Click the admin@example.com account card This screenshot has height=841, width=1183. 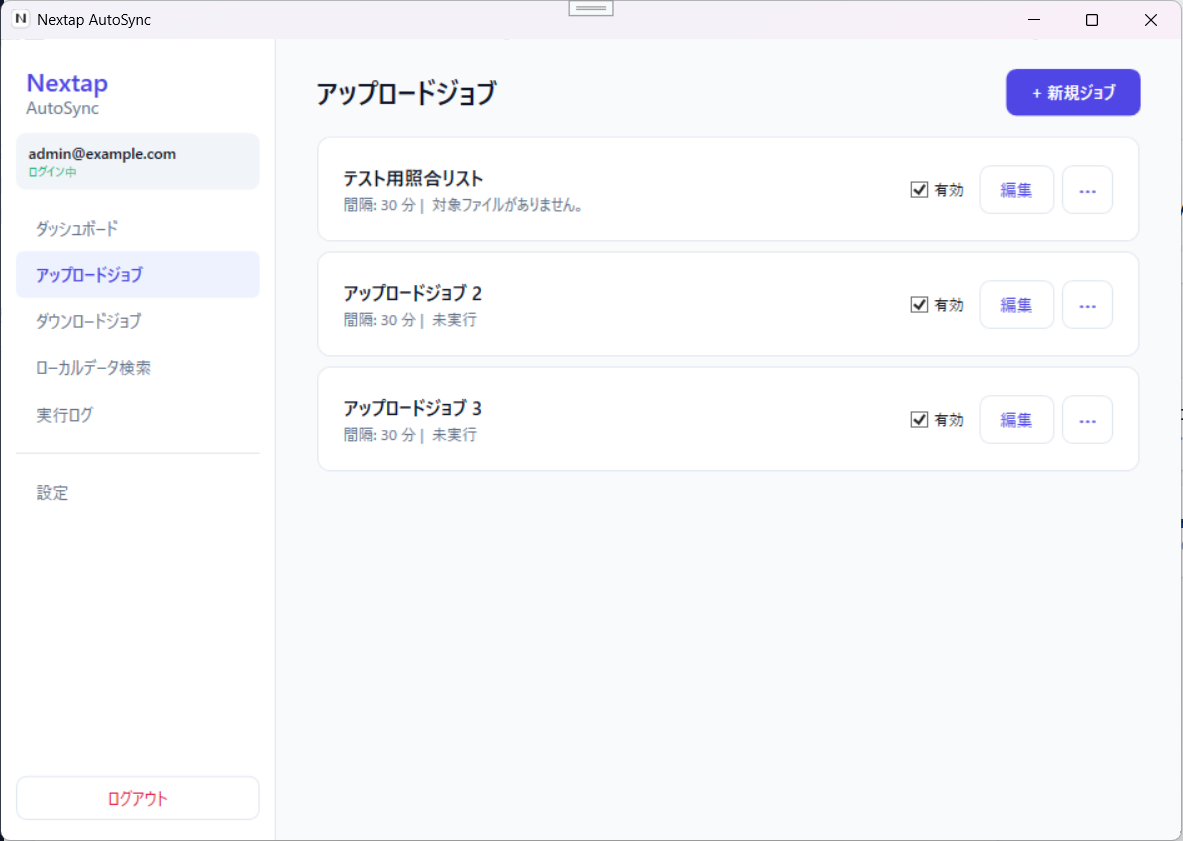tap(137, 161)
